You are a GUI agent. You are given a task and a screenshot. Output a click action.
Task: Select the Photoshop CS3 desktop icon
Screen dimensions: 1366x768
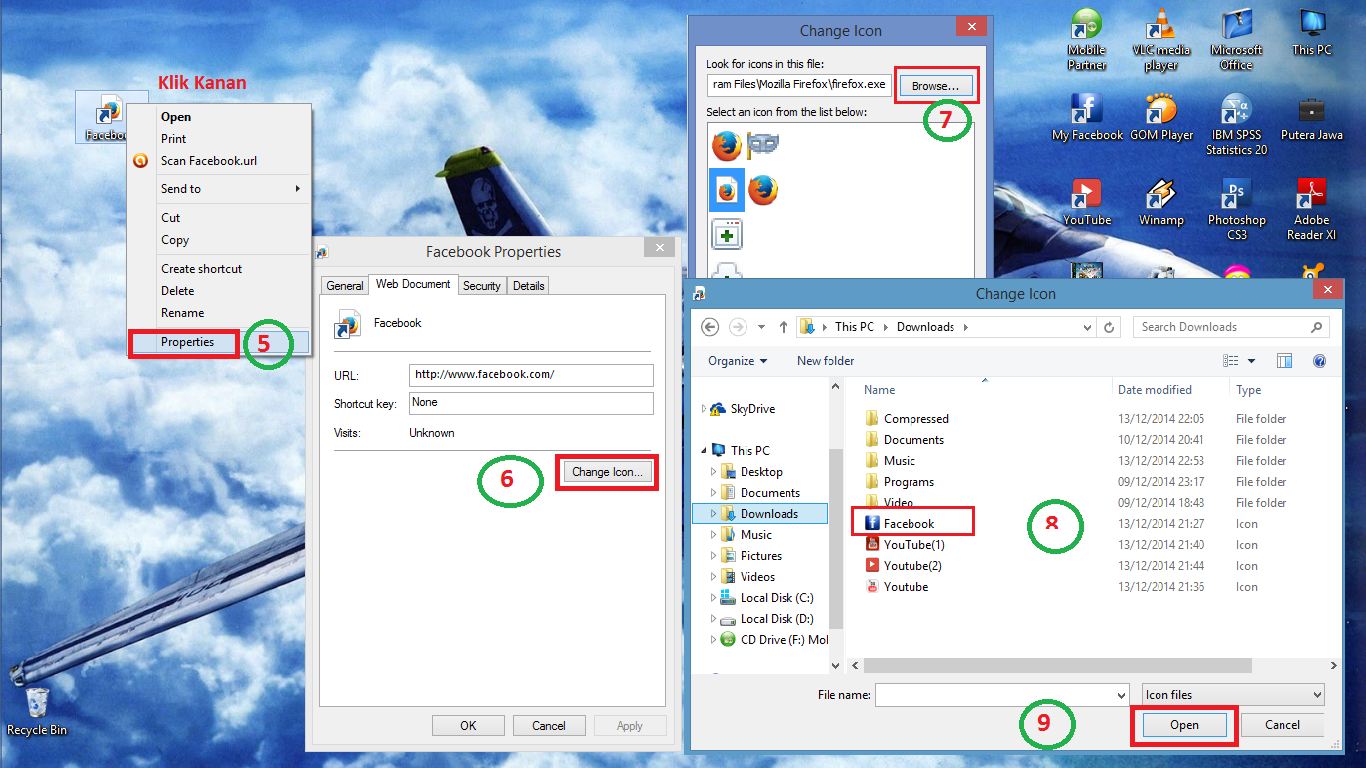(x=1236, y=210)
